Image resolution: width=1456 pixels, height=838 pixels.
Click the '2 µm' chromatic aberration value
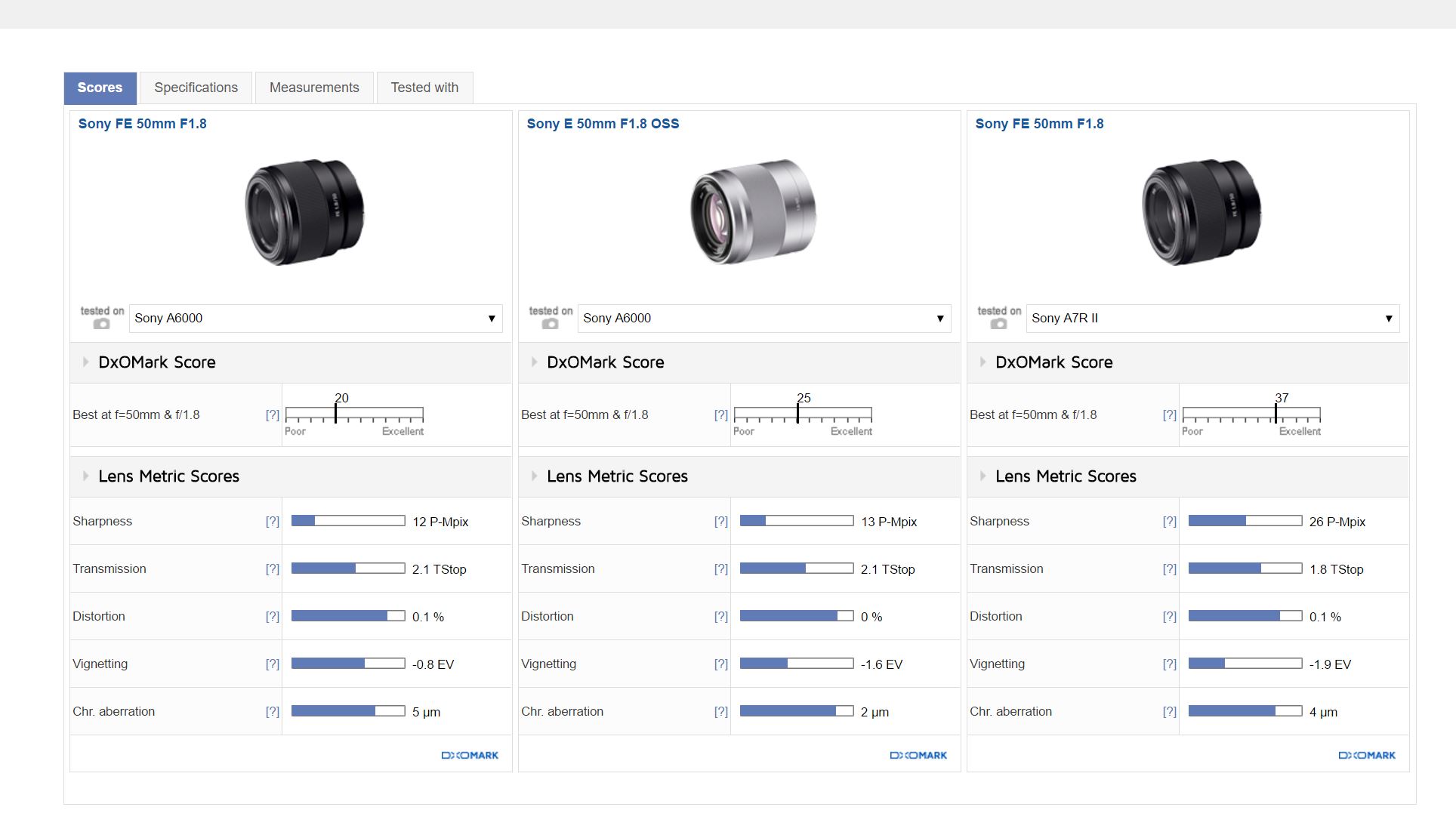pos(875,713)
